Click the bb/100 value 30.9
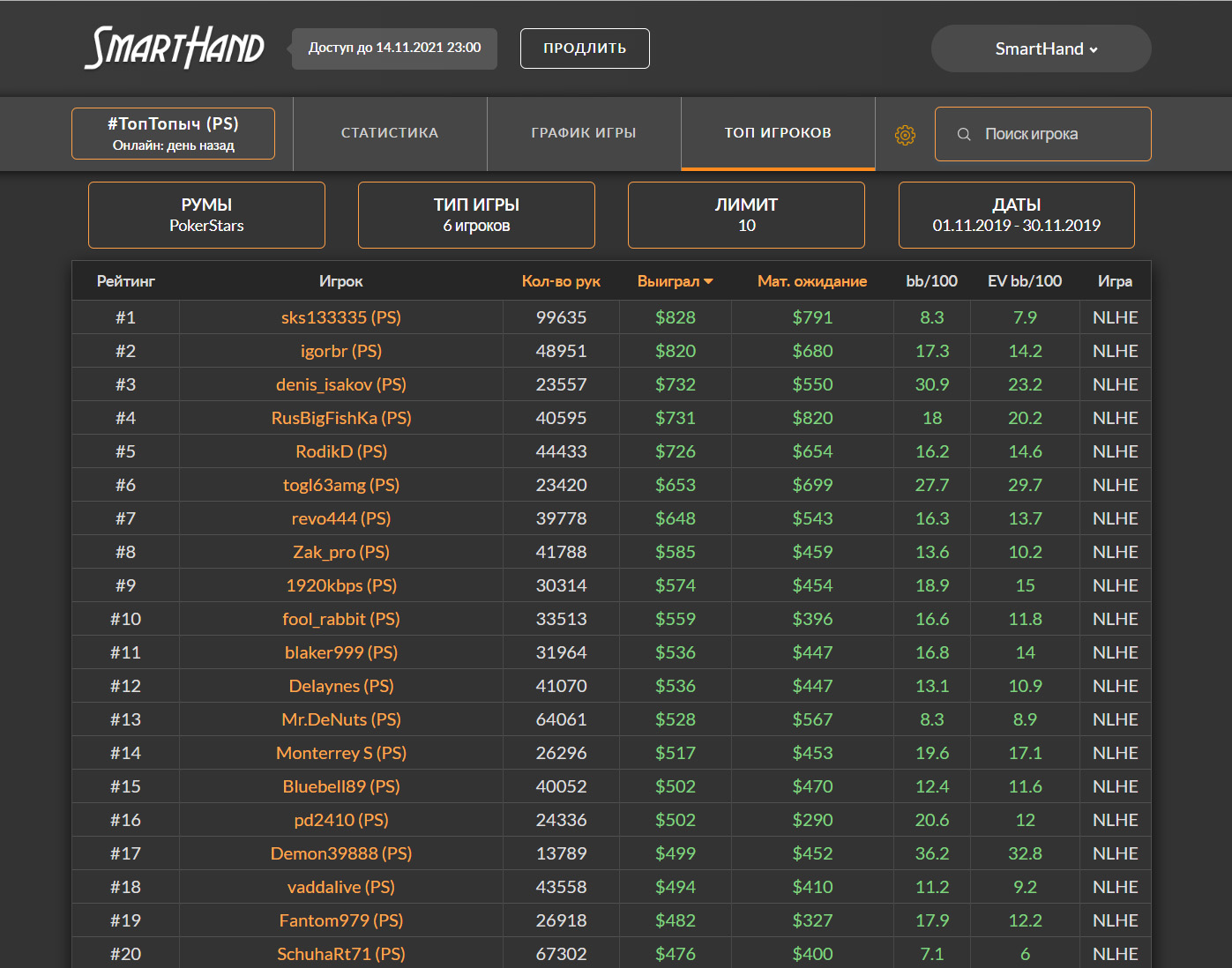 point(932,384)
